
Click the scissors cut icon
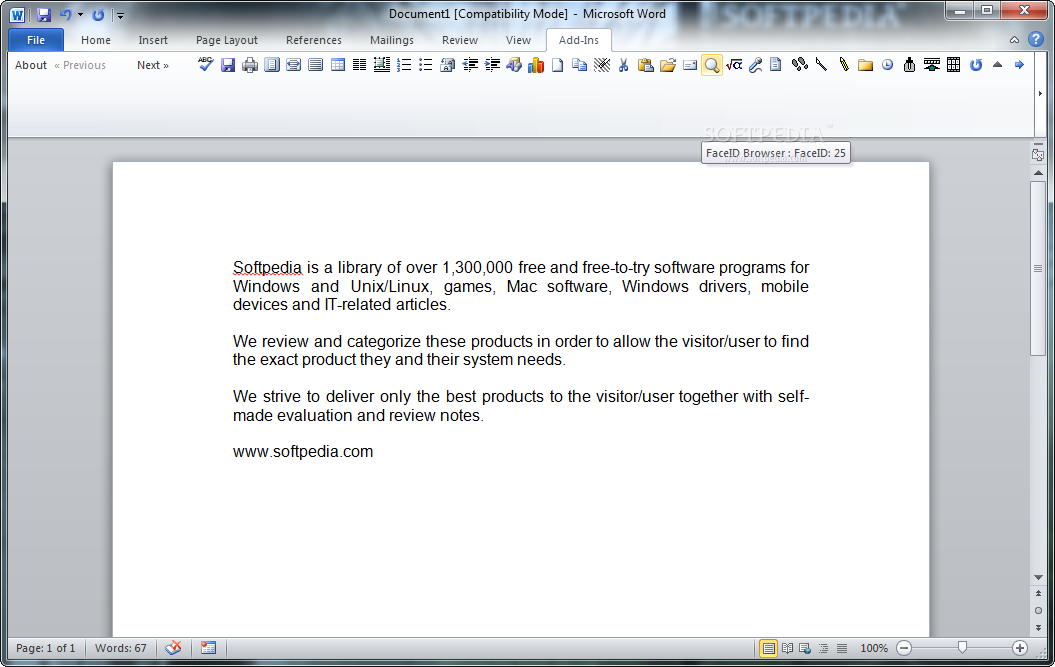point(623,65)
